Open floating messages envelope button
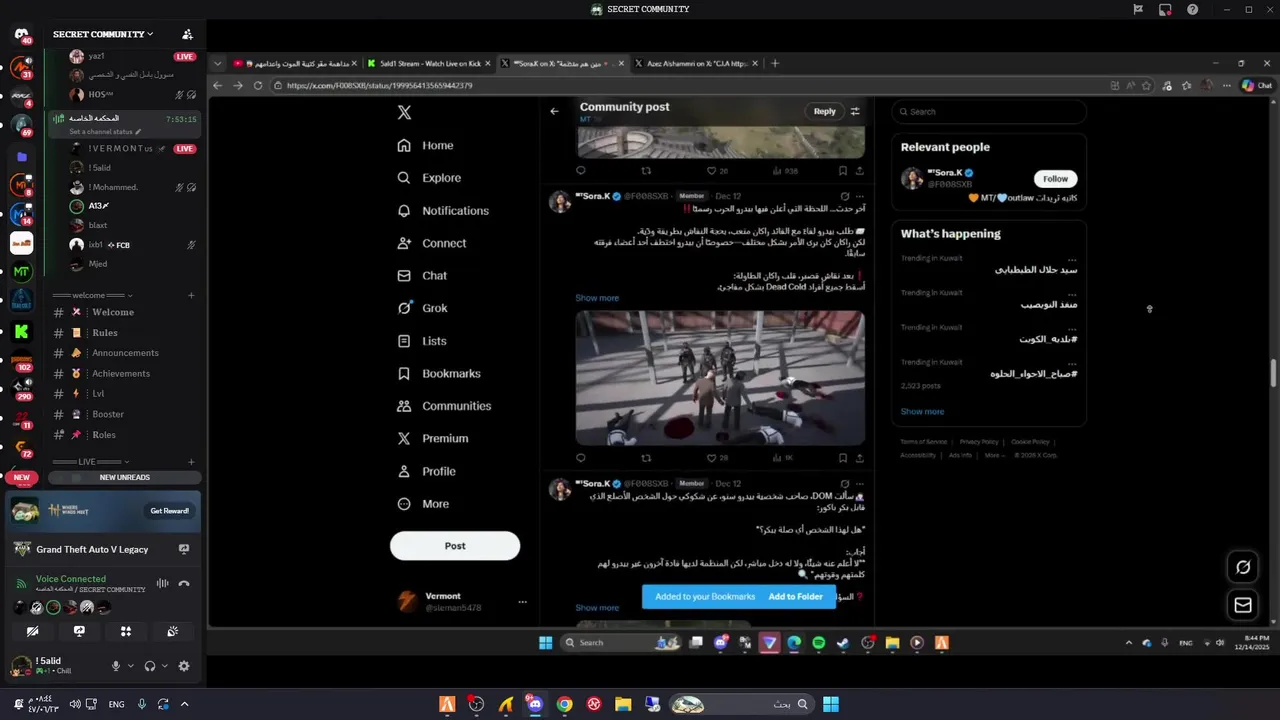This screenshot has width=1280, height=720. pyautogui.click(x=1243, y=605)
